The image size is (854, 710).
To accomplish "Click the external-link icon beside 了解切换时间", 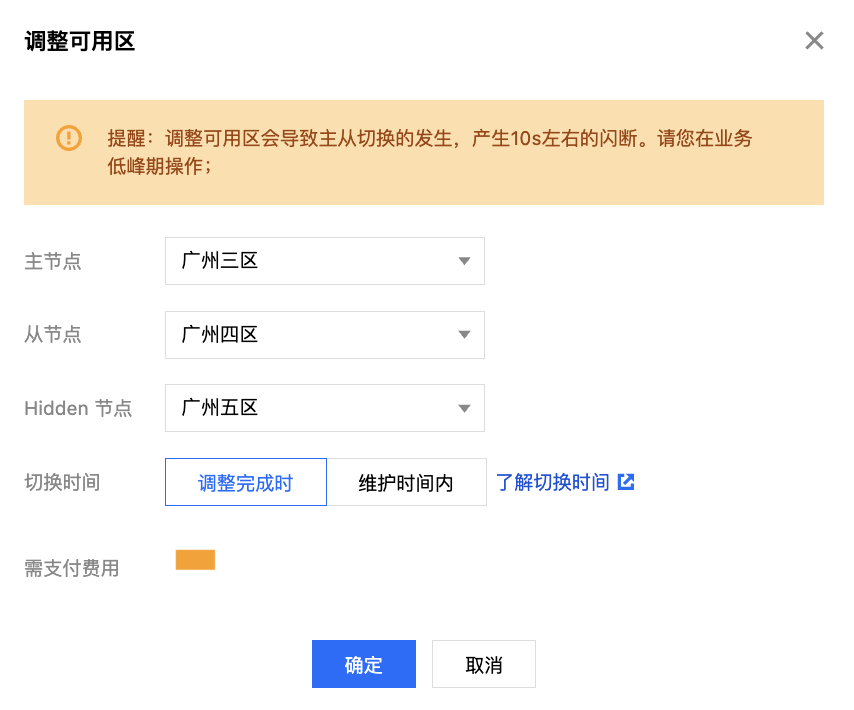I will 626,482.
